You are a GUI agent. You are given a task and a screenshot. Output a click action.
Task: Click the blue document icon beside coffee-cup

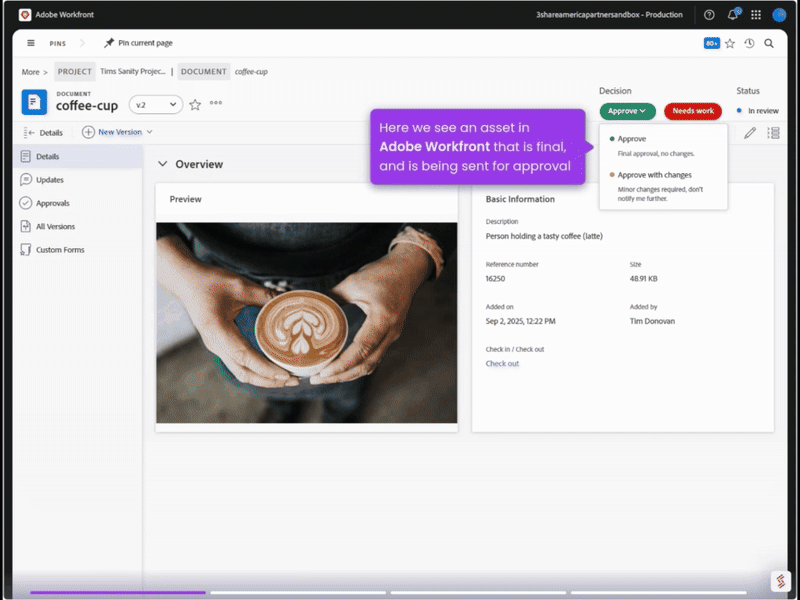tap(34, 102)
